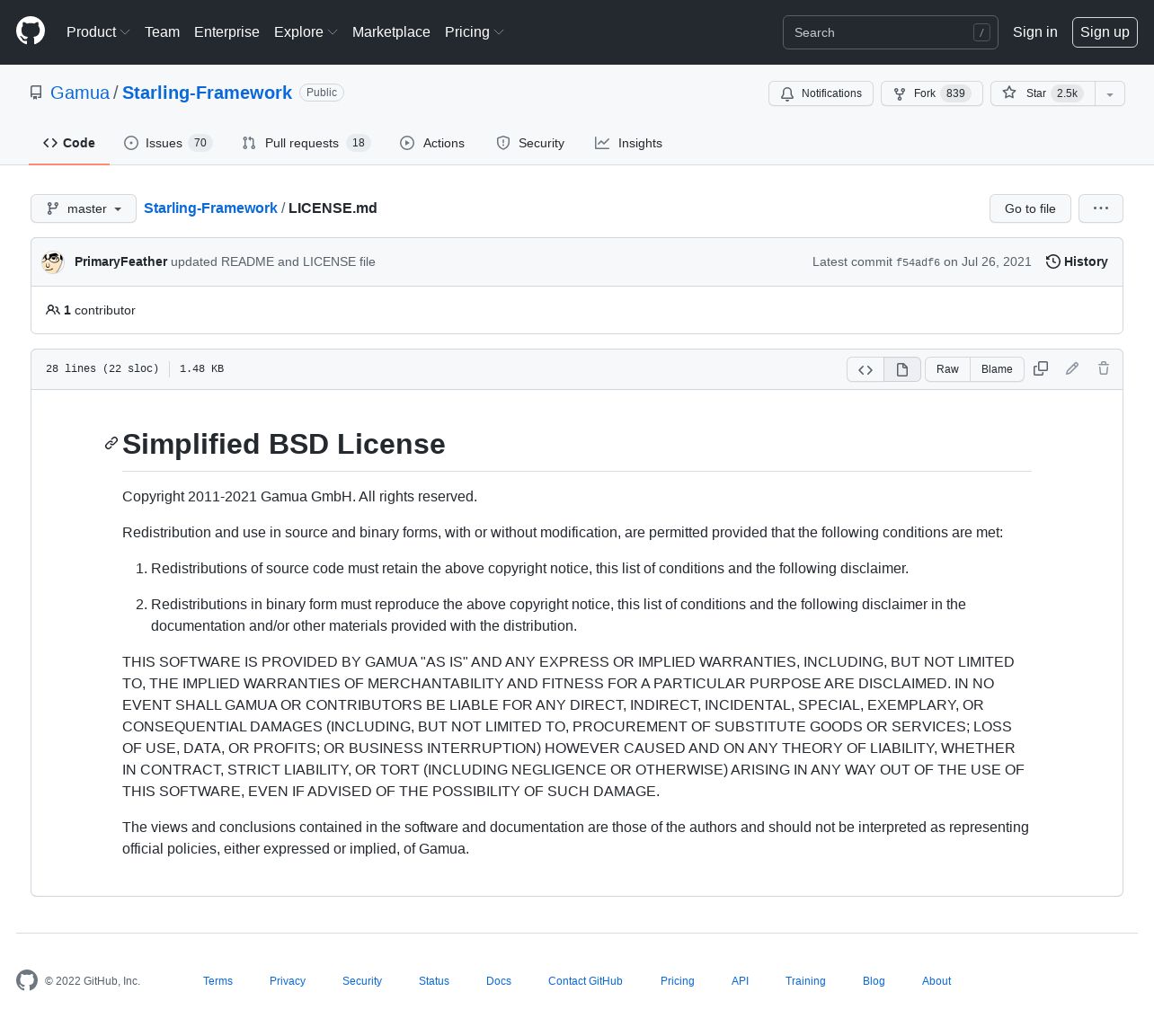Click the footer GitHub logo
Viewport: 1154px width, 1036px height.
click(27, 980)
